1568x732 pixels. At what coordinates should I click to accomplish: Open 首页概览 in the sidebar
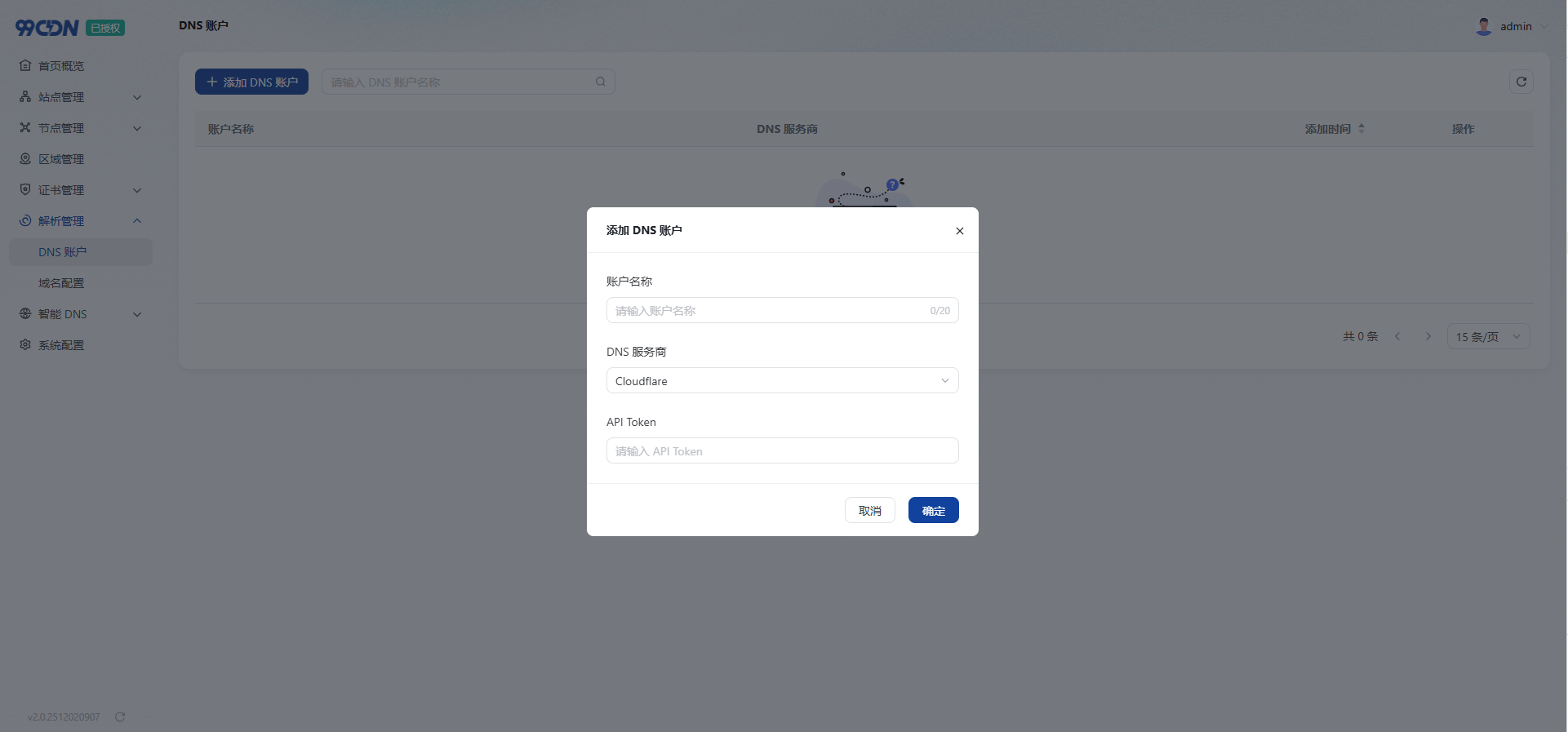point(61,66)
